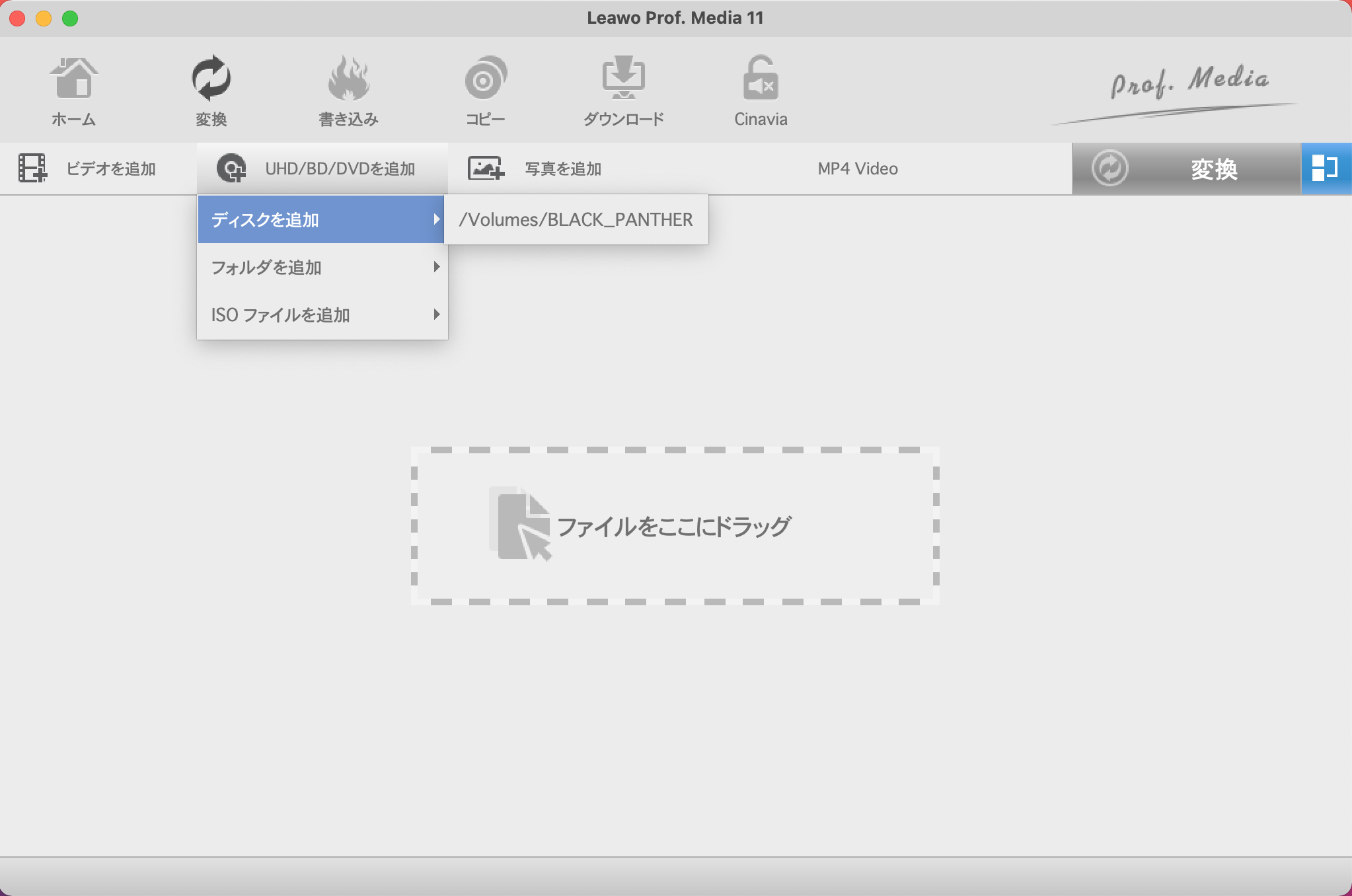Expand the ISO ファイルを追加 submenu arrow
The height and width of the screenshot is (896, 1352).
tap(436, 315)
